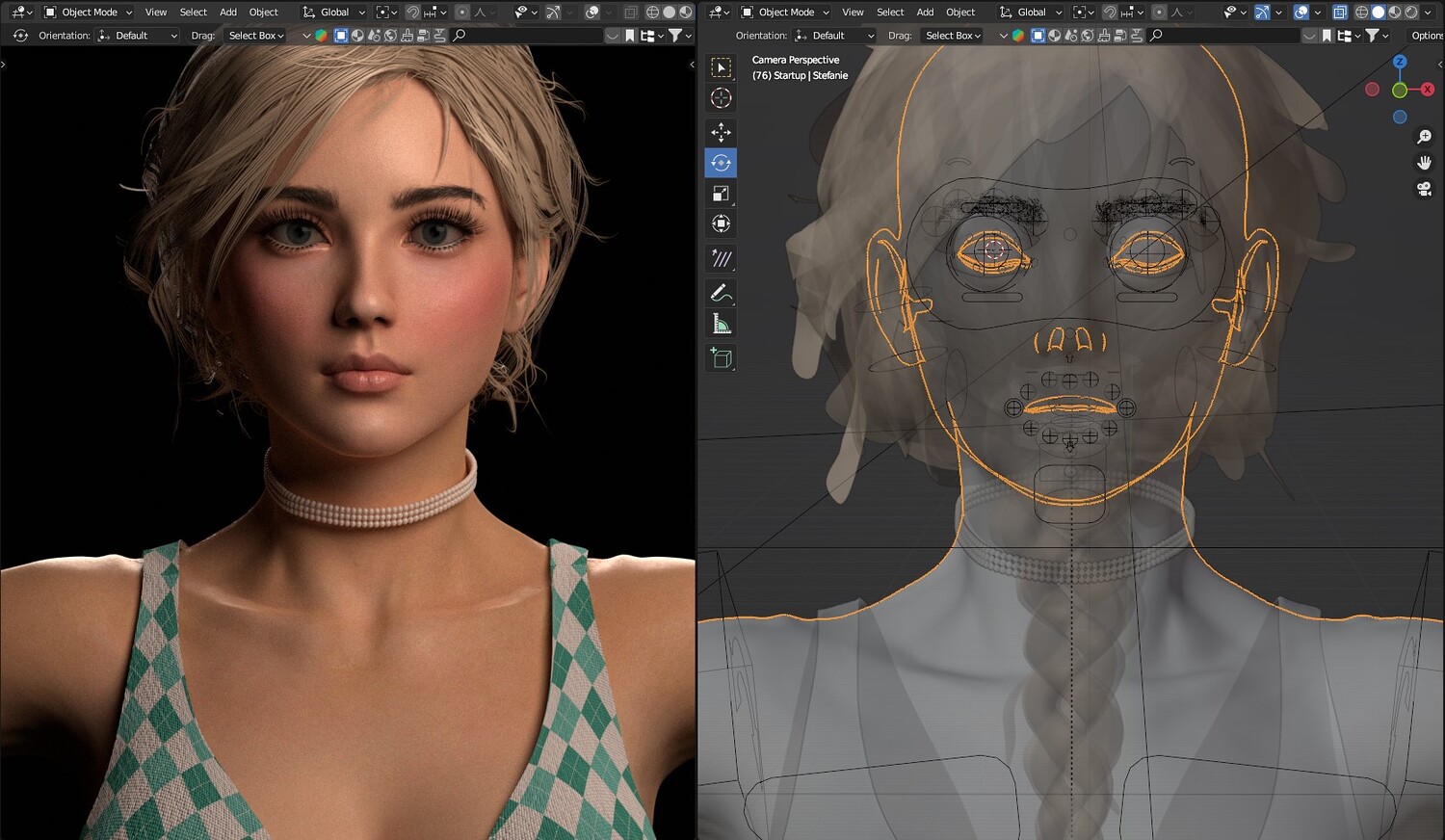The width and height of the screenshot is (1445, 840).
Task: Click the Options button in right viewport
Action: pos(1427,36)
